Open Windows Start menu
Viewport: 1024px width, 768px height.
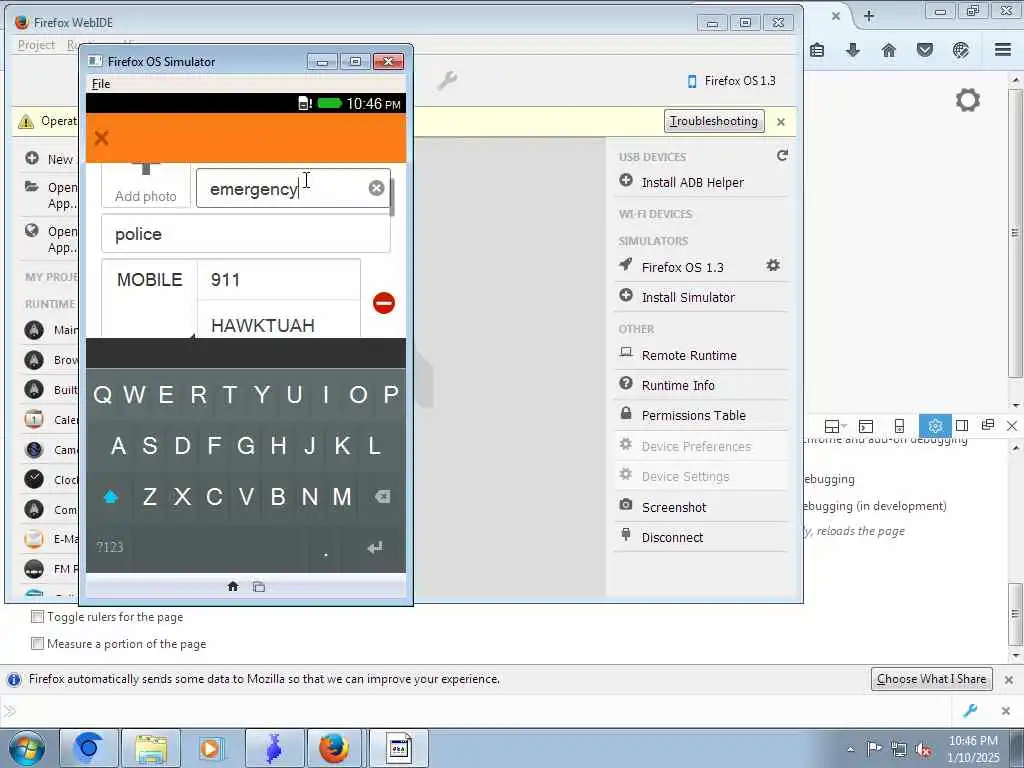27,749
